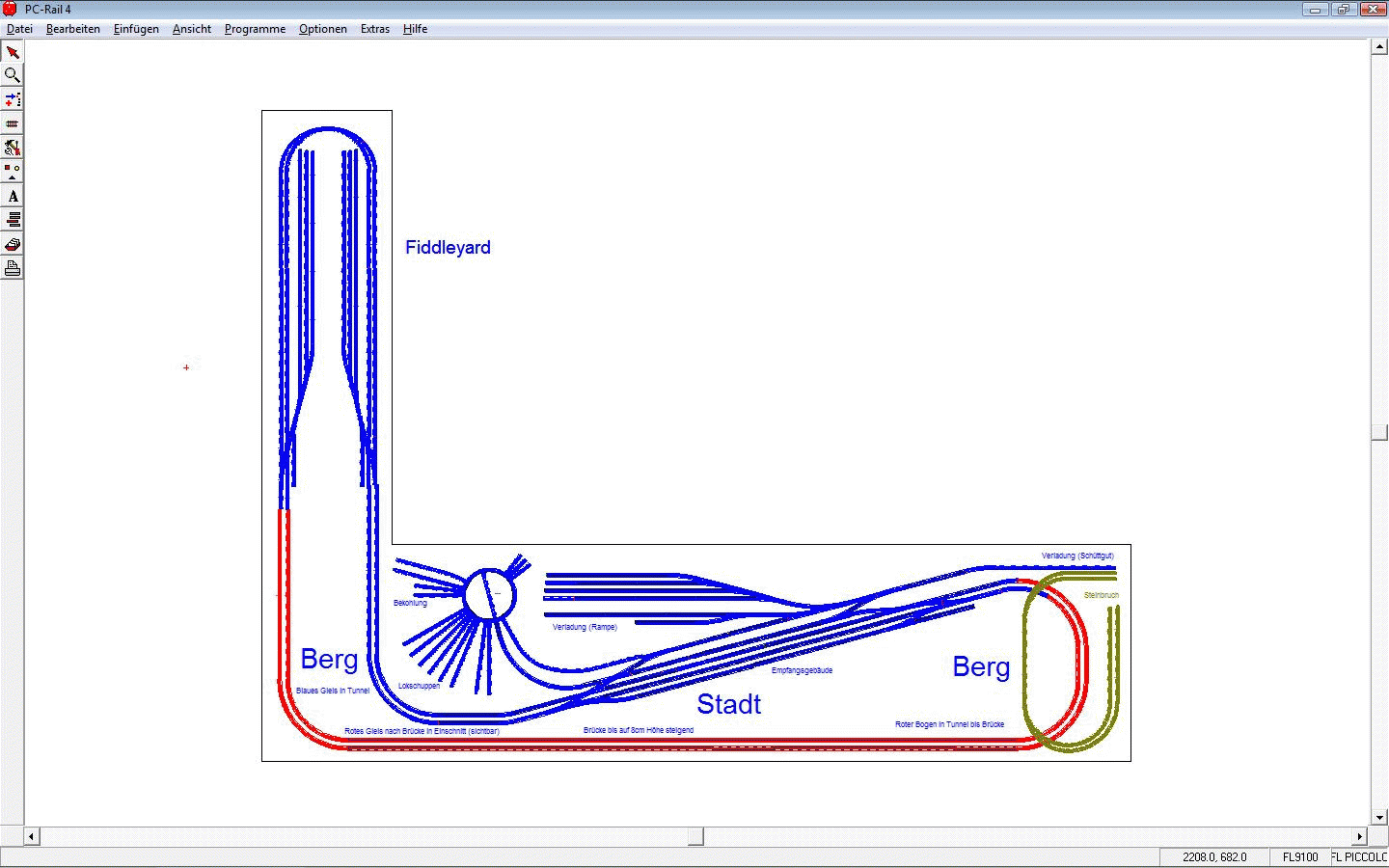Viewport: 1389px width, 868px height.
Task: Select the letter A text tool
Action: (13, 196)
